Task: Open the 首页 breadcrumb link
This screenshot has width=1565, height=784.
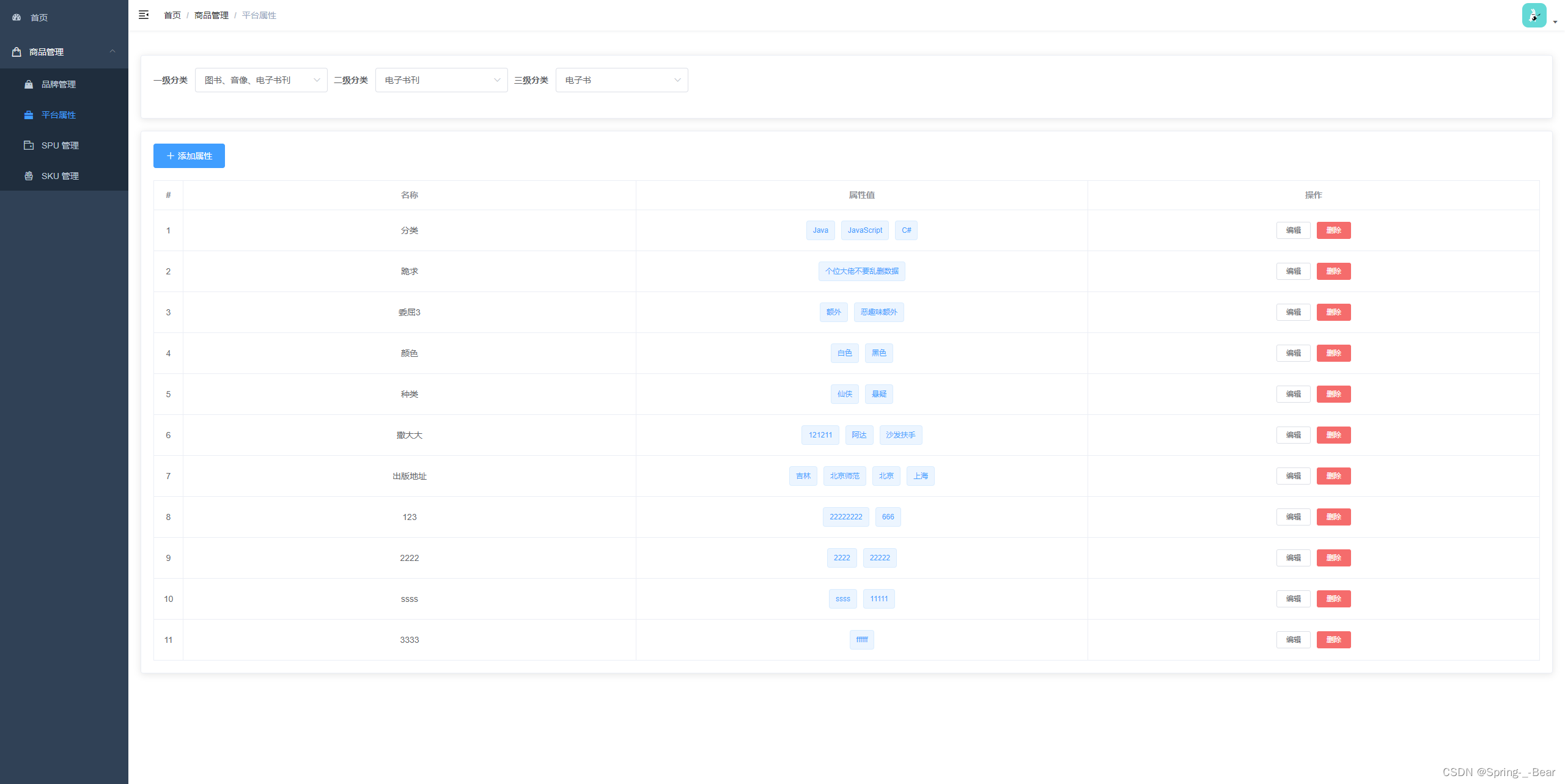Action: coord(171,15)
